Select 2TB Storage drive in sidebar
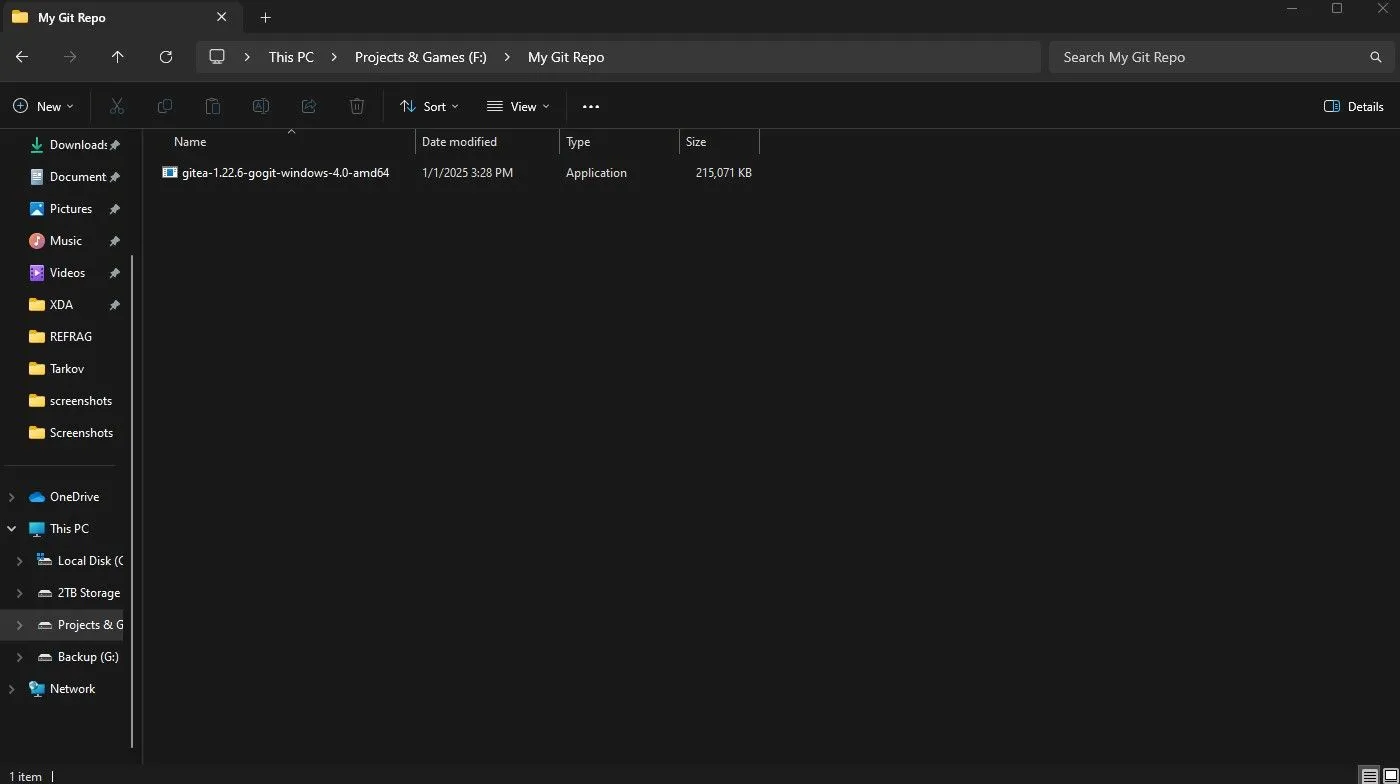Viewport: 1400px width, 784px height. 88,593
